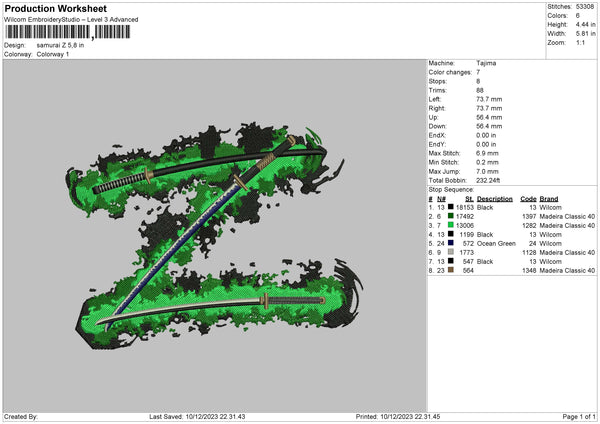Click the Max Jump value 7.0 mm
Screen dimensions: 600x424
[x=487, y=172]
